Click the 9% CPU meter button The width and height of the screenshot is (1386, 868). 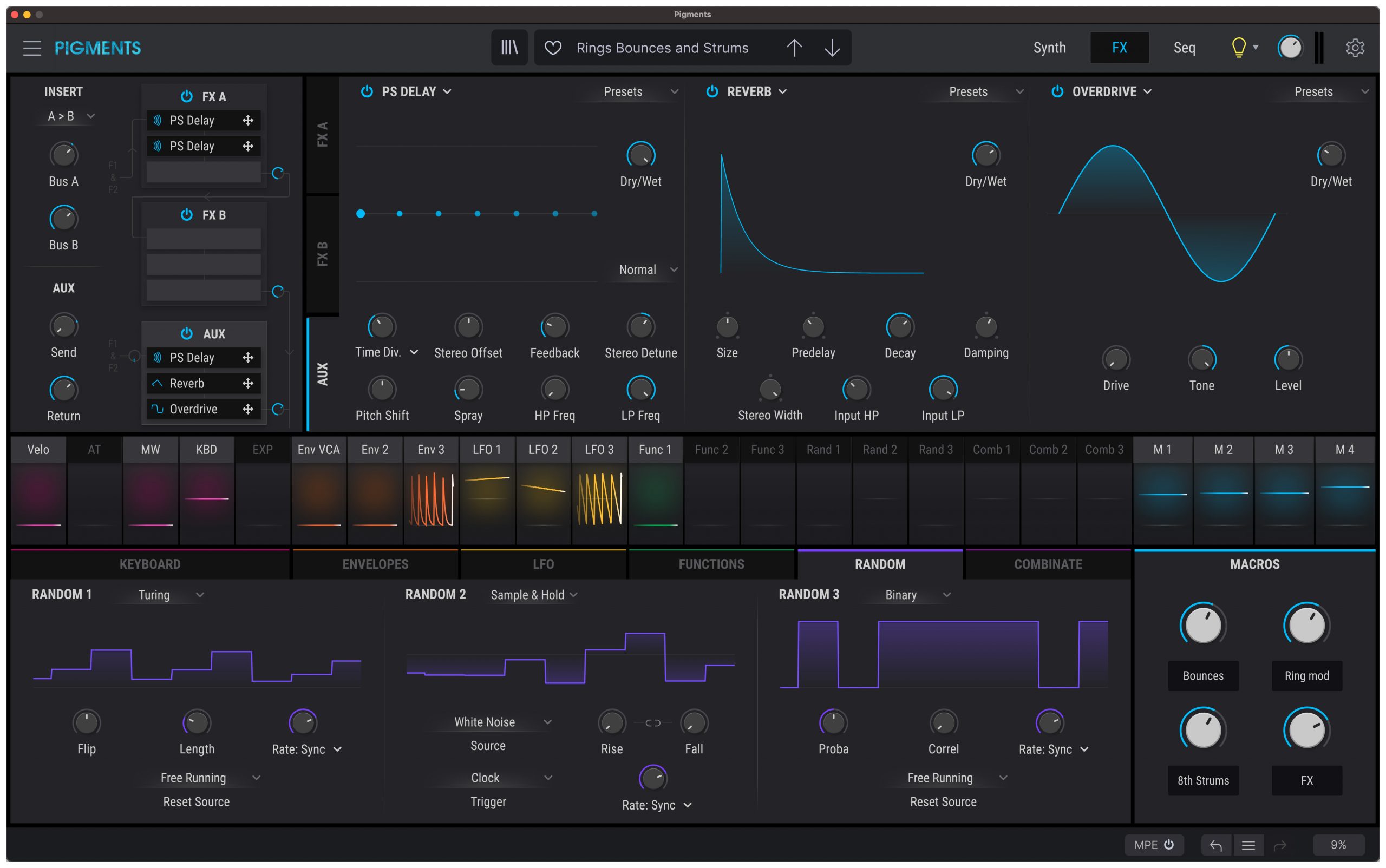1338,845
